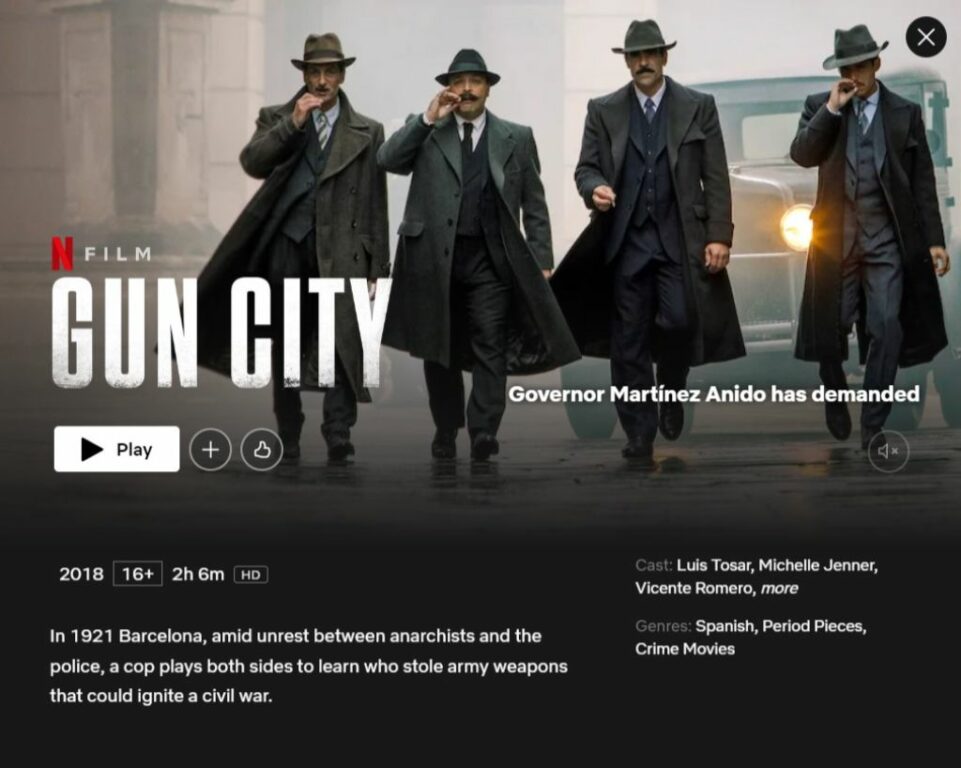The image size is (961, 768).
Task: Click the 2h 6m runtime label
Action: (x=198, y=574)
